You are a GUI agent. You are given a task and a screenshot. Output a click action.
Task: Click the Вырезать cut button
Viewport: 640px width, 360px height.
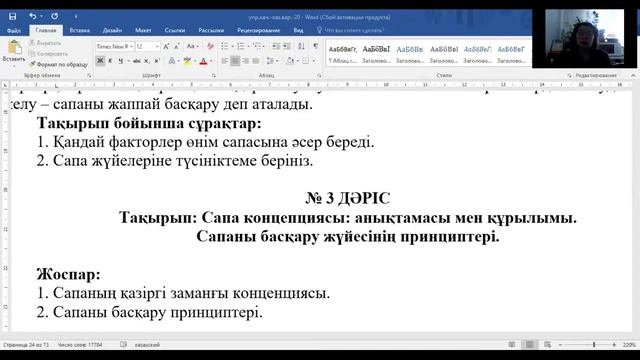tap(45, 43)
